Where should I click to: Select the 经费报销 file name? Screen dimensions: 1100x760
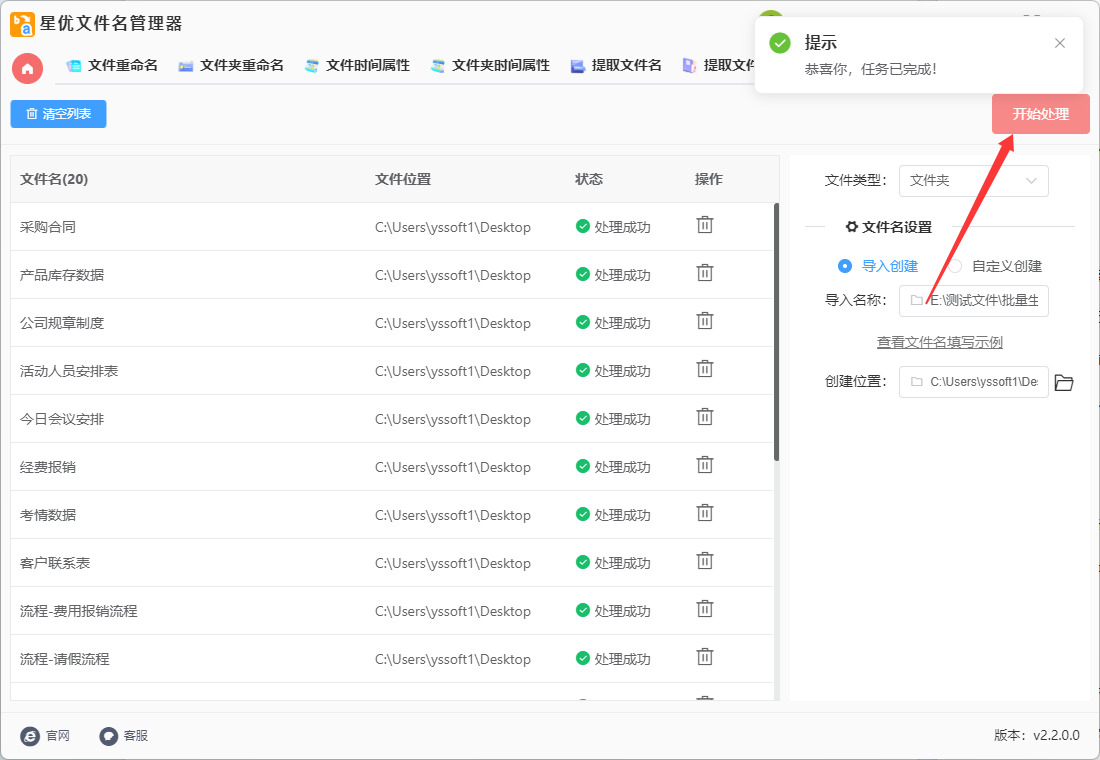coord(48,467)
